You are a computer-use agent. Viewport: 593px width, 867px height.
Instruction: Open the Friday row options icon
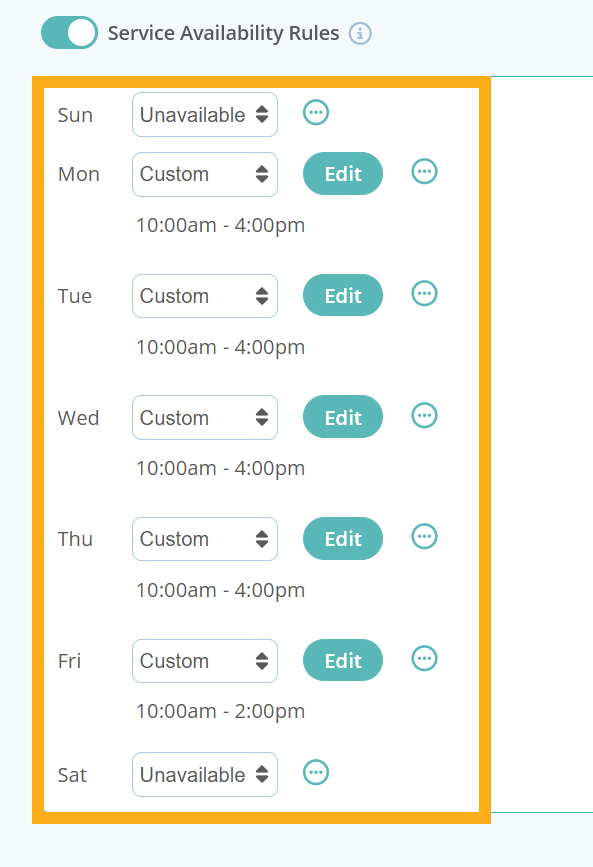pyautogui.click(x=424, y=658)
